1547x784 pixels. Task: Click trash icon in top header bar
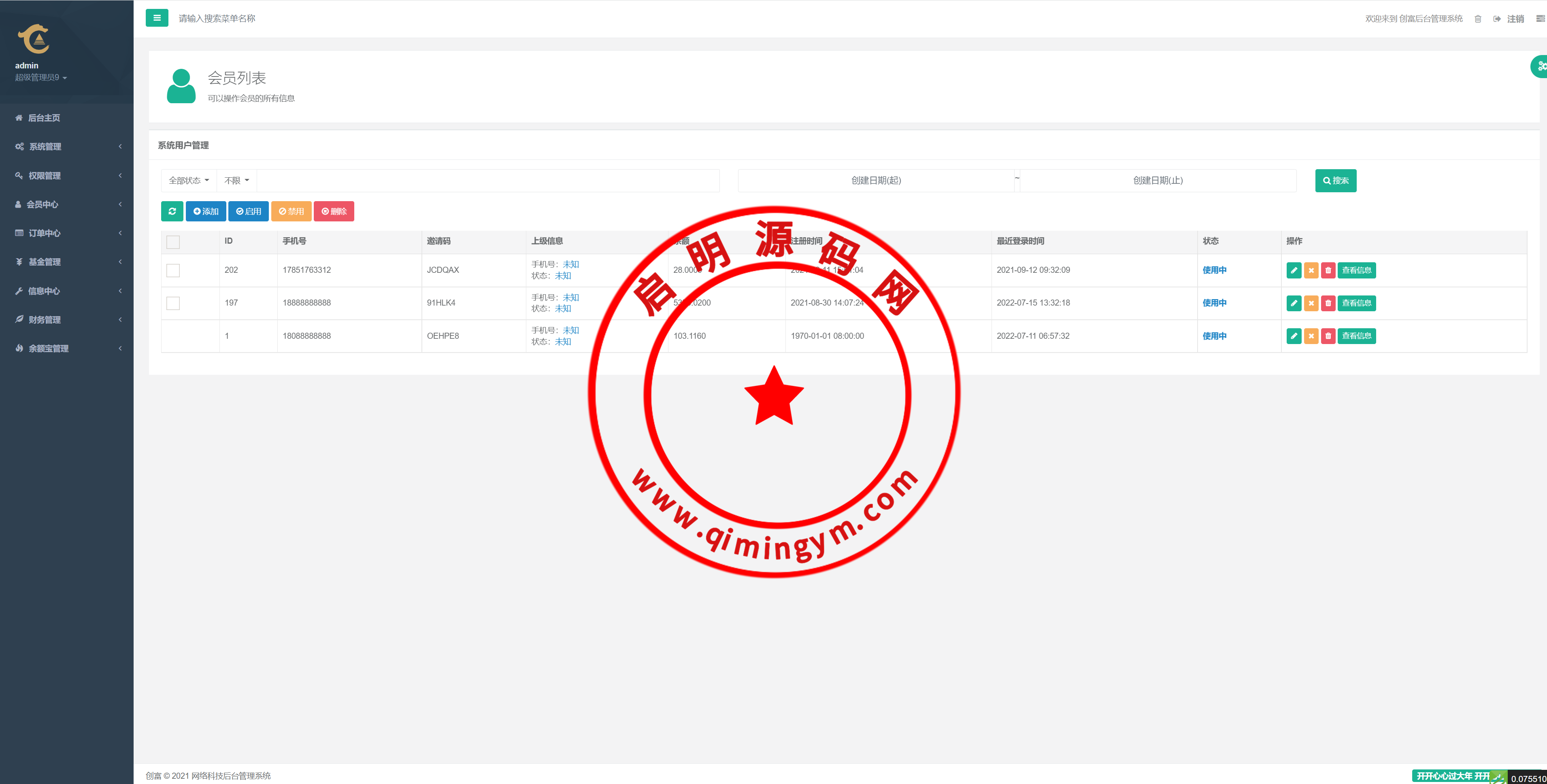pyautogui.click(x=1478, y=19)
